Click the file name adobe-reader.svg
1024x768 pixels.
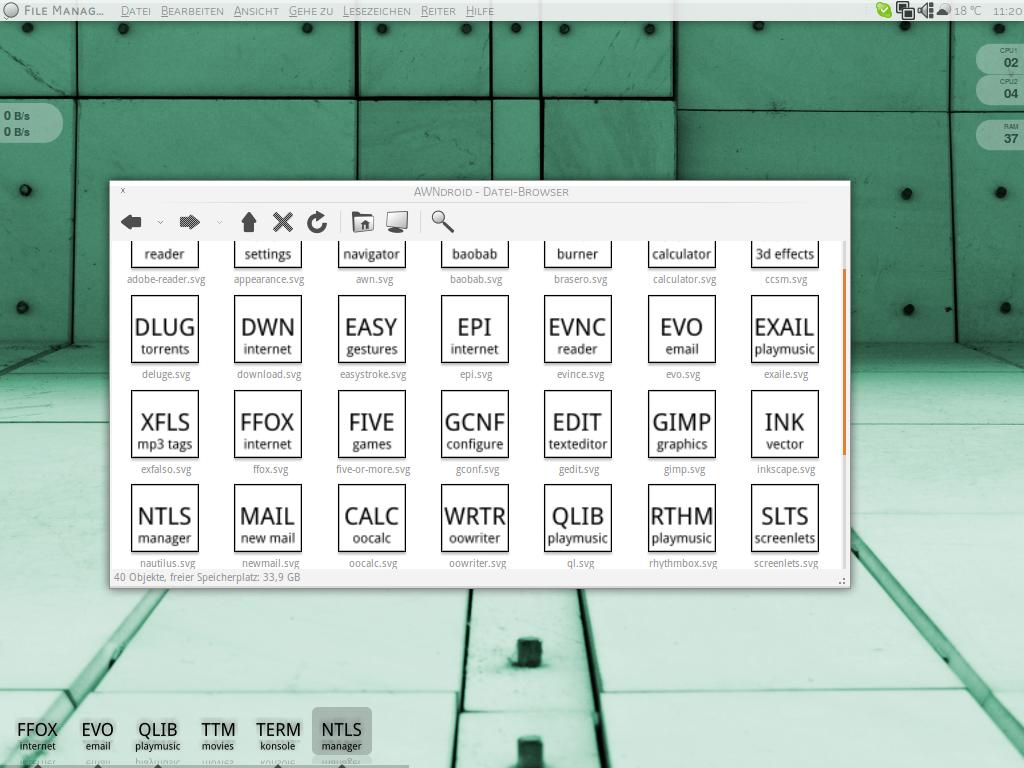coord(166,280)
